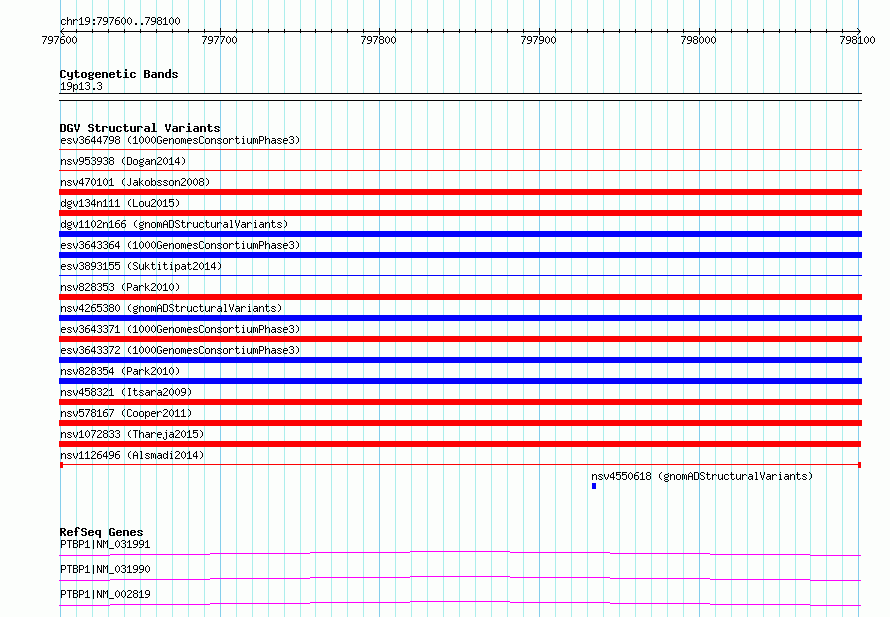Open variant esv3643364 (1000GenomesConsortiumPhase3) label

[x=180, y=245]
